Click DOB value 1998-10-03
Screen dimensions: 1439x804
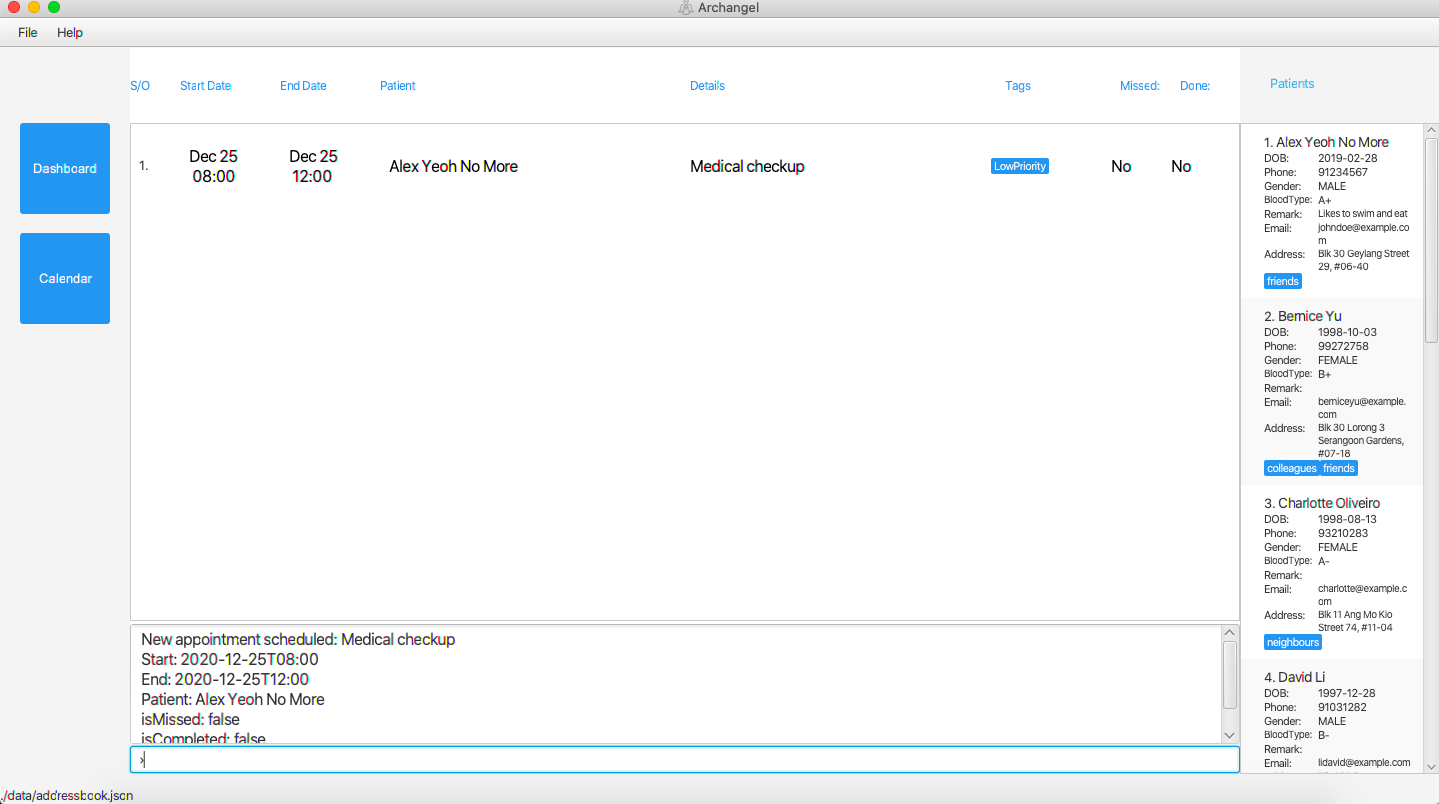tap(1347, 332)
